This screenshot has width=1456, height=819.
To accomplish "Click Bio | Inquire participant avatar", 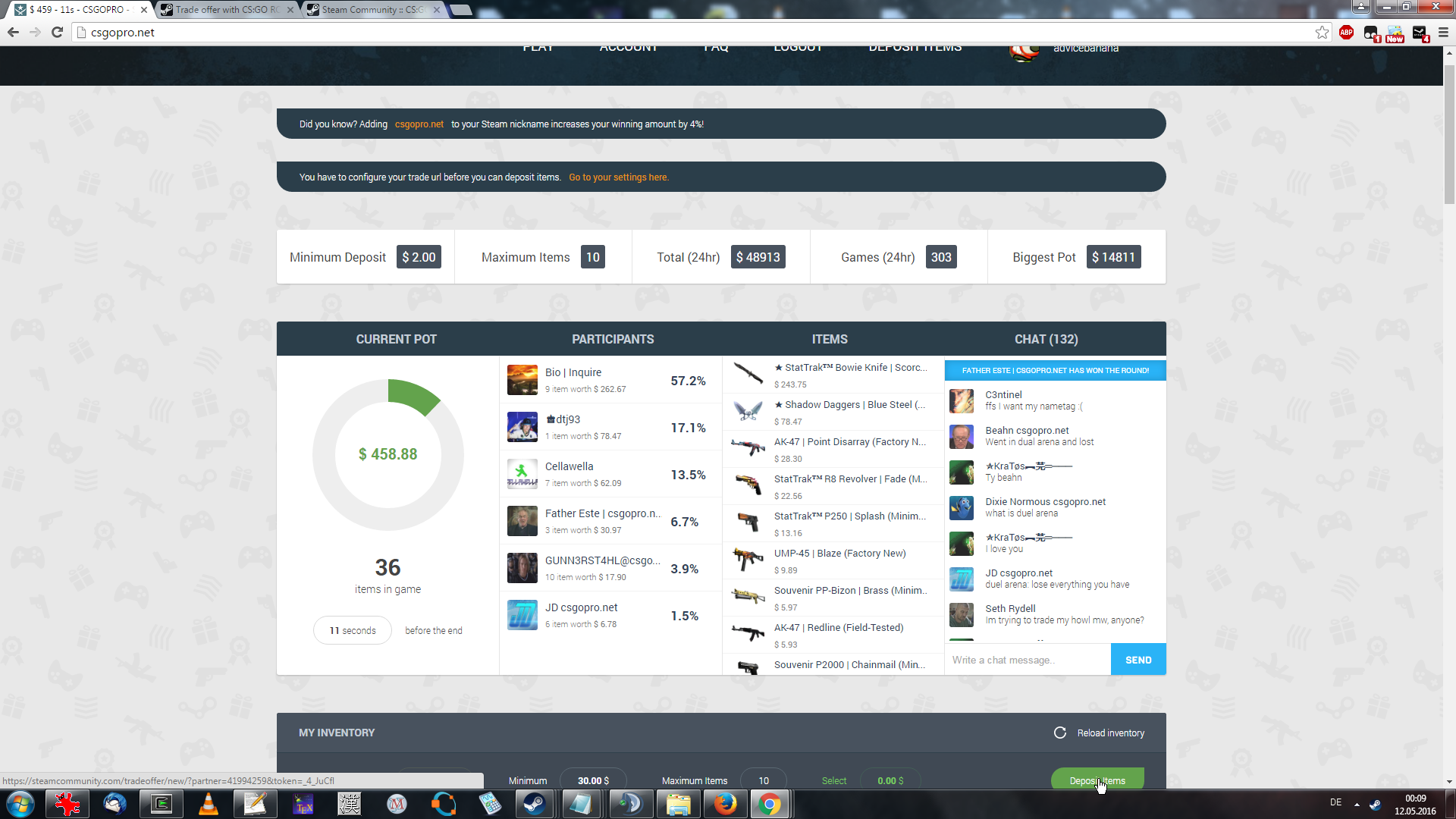I will (x=522, y=380).
